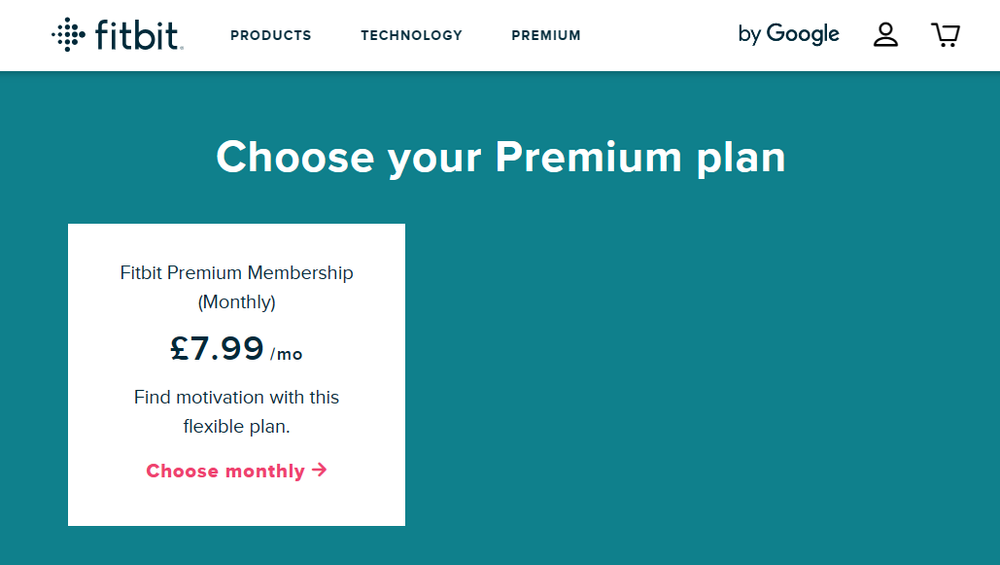Viewport: 1000px width, 565px height.
Task: Click the Google logo text
Action: [x=803, y=35]
